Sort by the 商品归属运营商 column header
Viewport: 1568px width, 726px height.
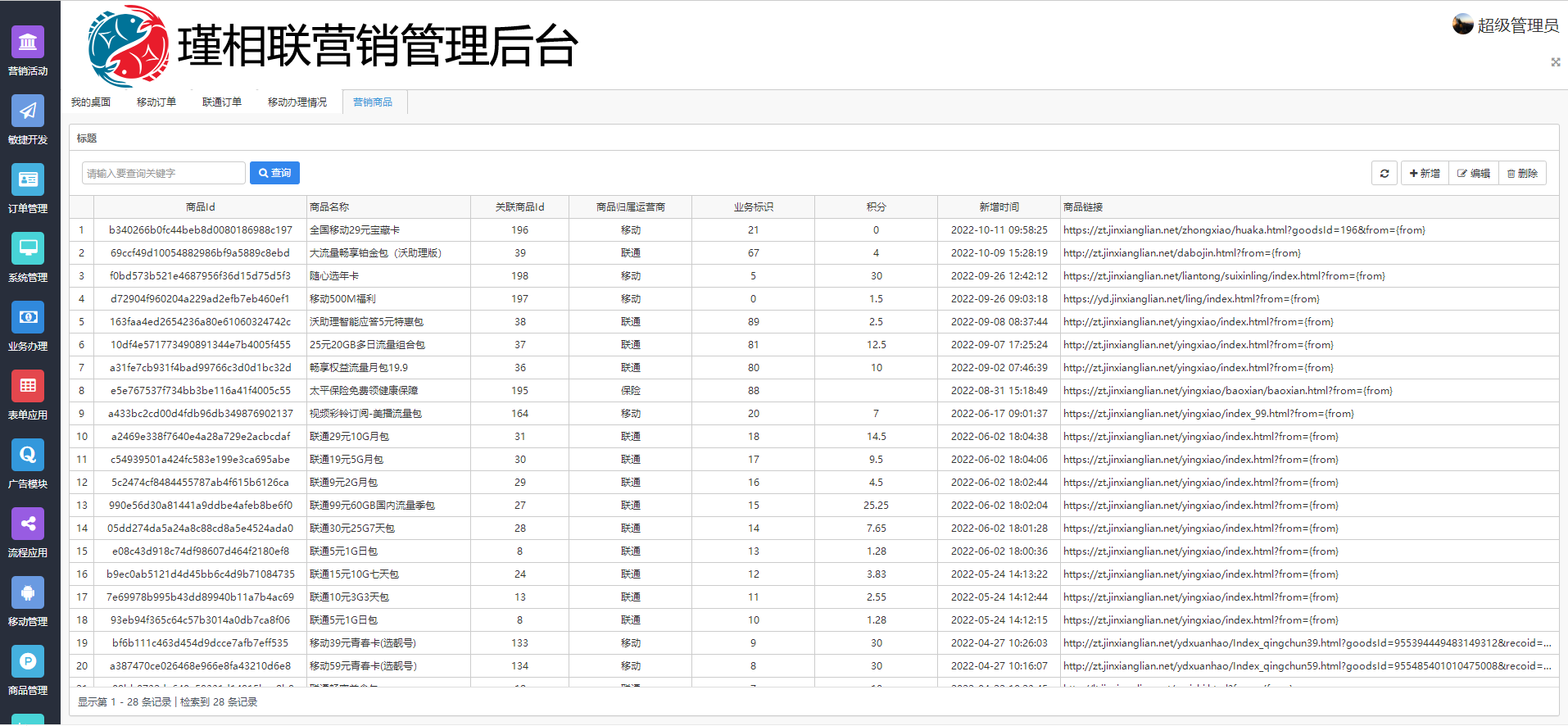coord(631,207)
